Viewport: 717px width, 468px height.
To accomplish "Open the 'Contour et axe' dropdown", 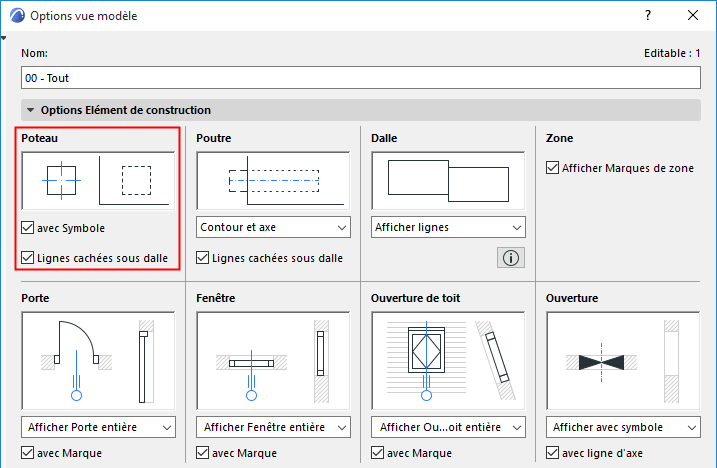I will [x=273, y=228].
